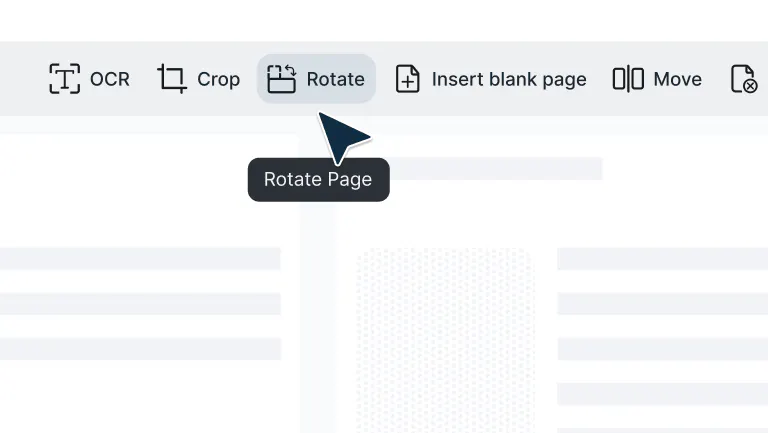Click the "Rotate Page" tooltip
The width and height of the screenshot is (768, 433).
click(318, 180)
